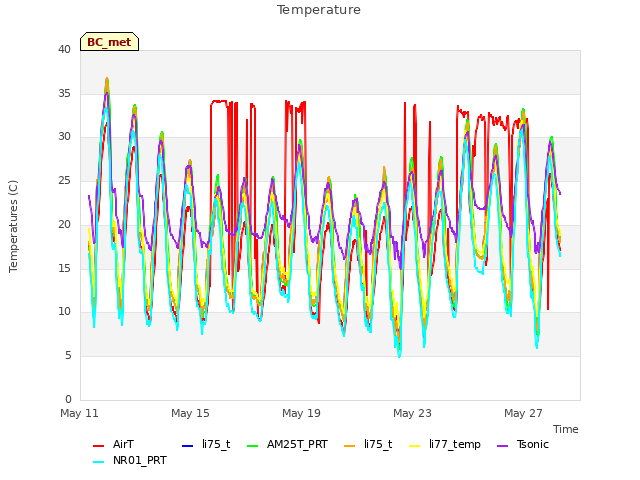Image resolution: width=640 pixels, height=480 pixels.
Task: Click the yellow li77_temp legend swatch
Action: tap(415, 445)
